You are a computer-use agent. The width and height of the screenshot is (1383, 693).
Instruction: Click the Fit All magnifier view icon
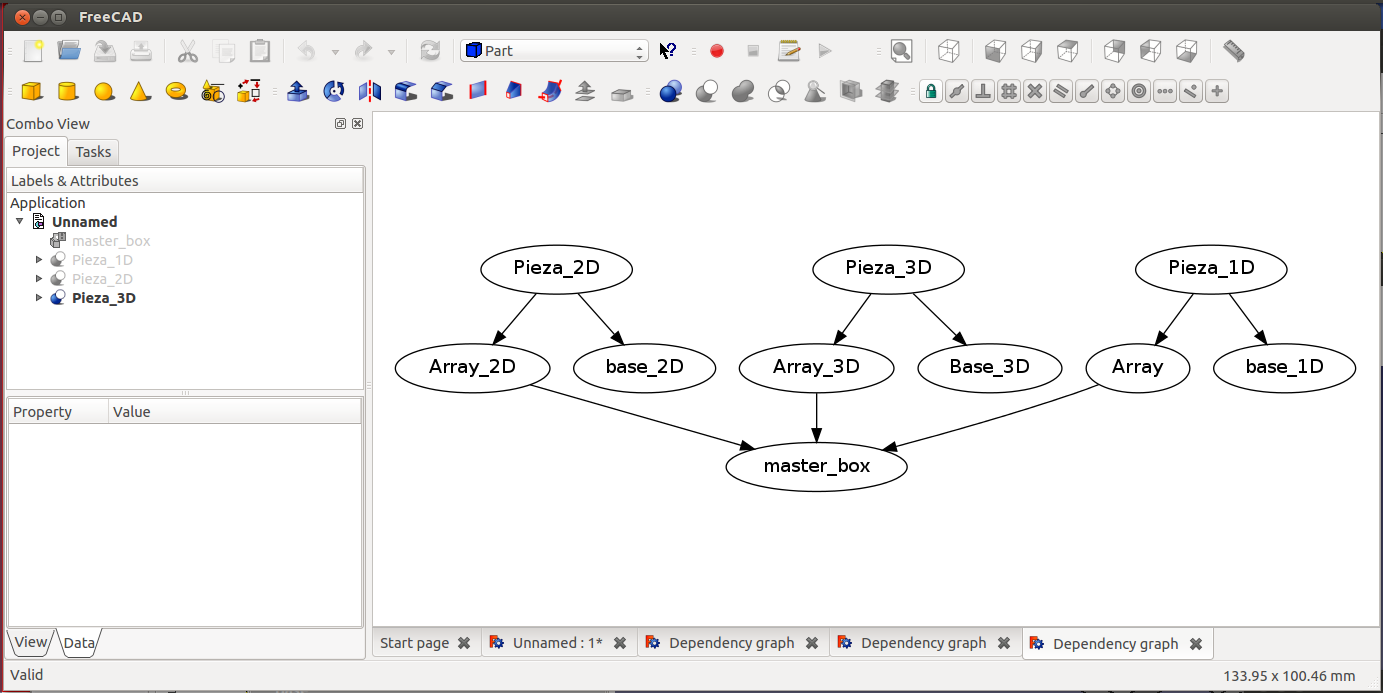(901, 51)
